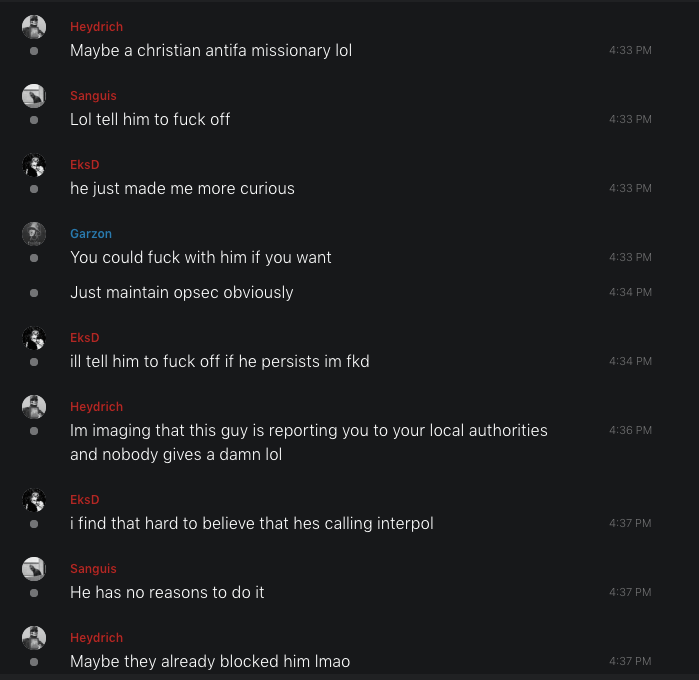Open the Garzon username link
699x680 pixels.
[91, 234]
